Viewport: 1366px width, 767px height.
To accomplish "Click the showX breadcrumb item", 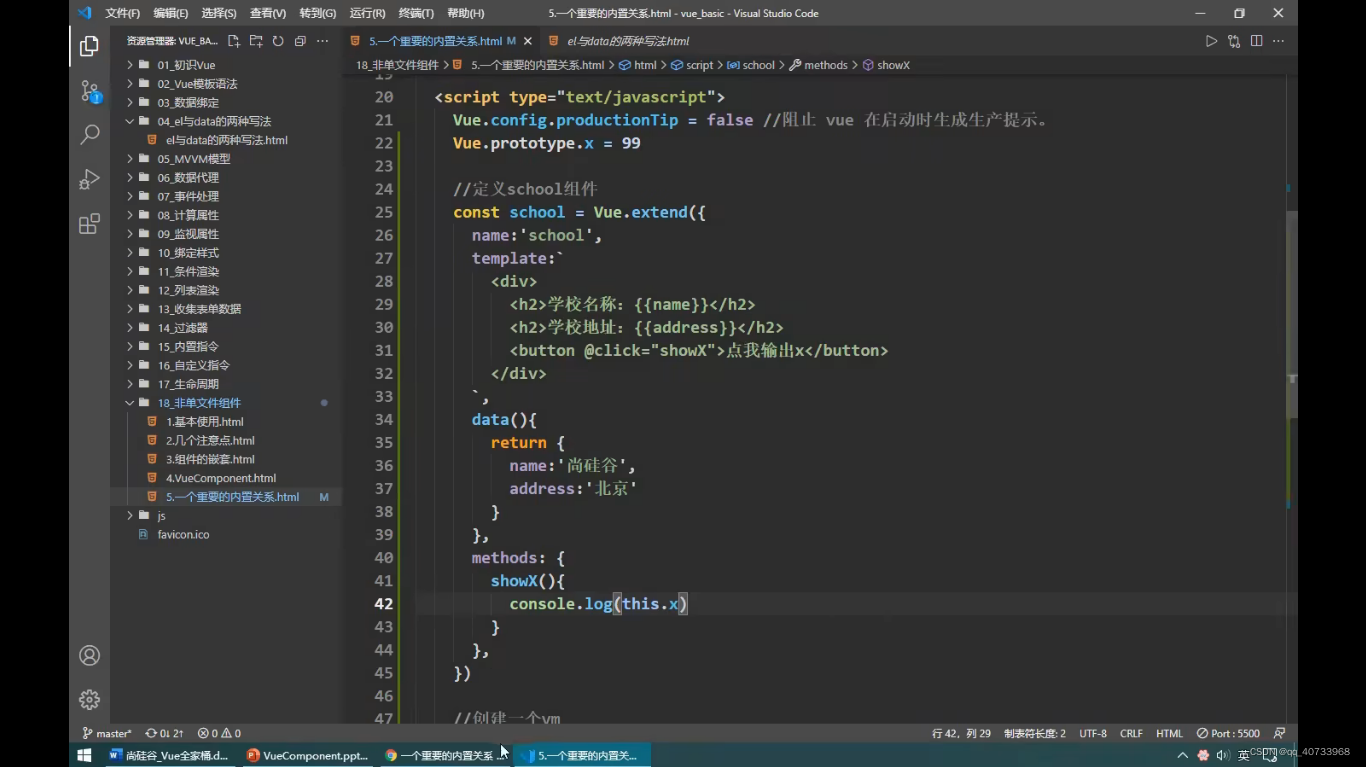I will point(886,65).
